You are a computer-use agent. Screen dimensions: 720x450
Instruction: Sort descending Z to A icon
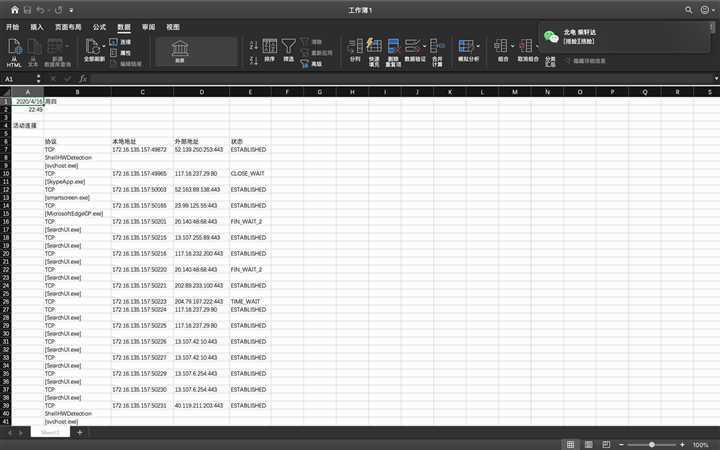pos(253,60)
